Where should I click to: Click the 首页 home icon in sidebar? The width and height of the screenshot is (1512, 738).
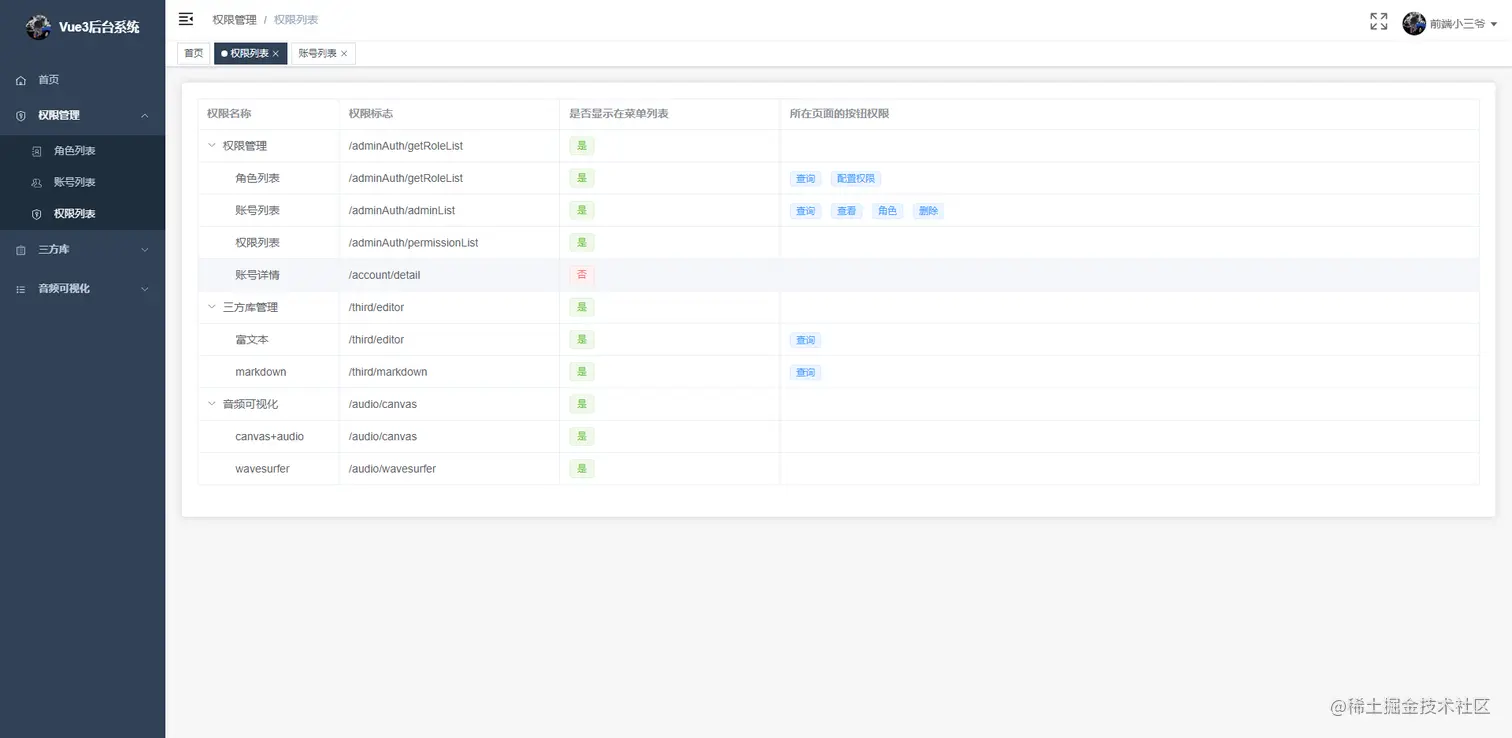pyautogui.click(x=21, y=80)
